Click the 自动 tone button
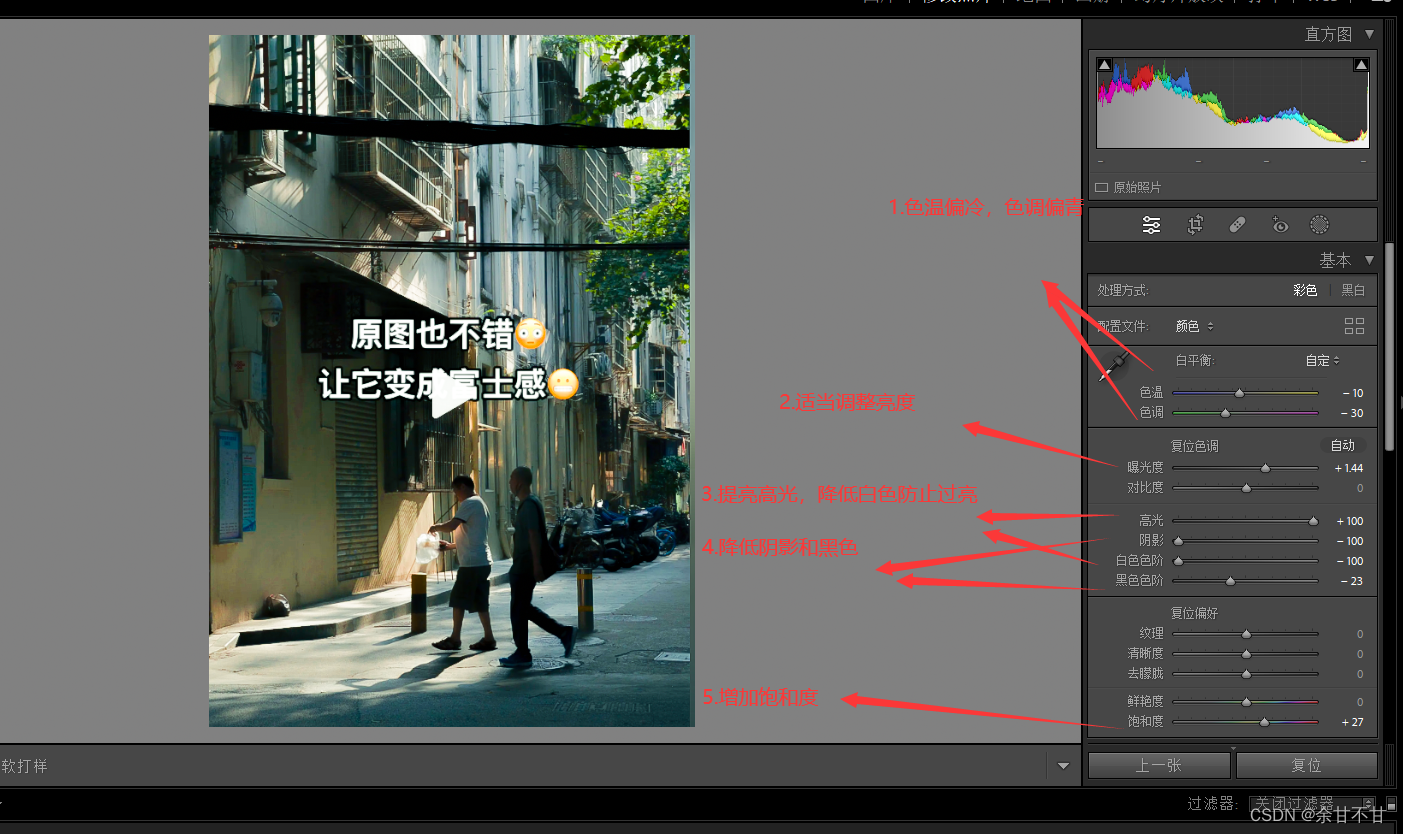The image size is (1403, 834). click(x=1342, y=445)
